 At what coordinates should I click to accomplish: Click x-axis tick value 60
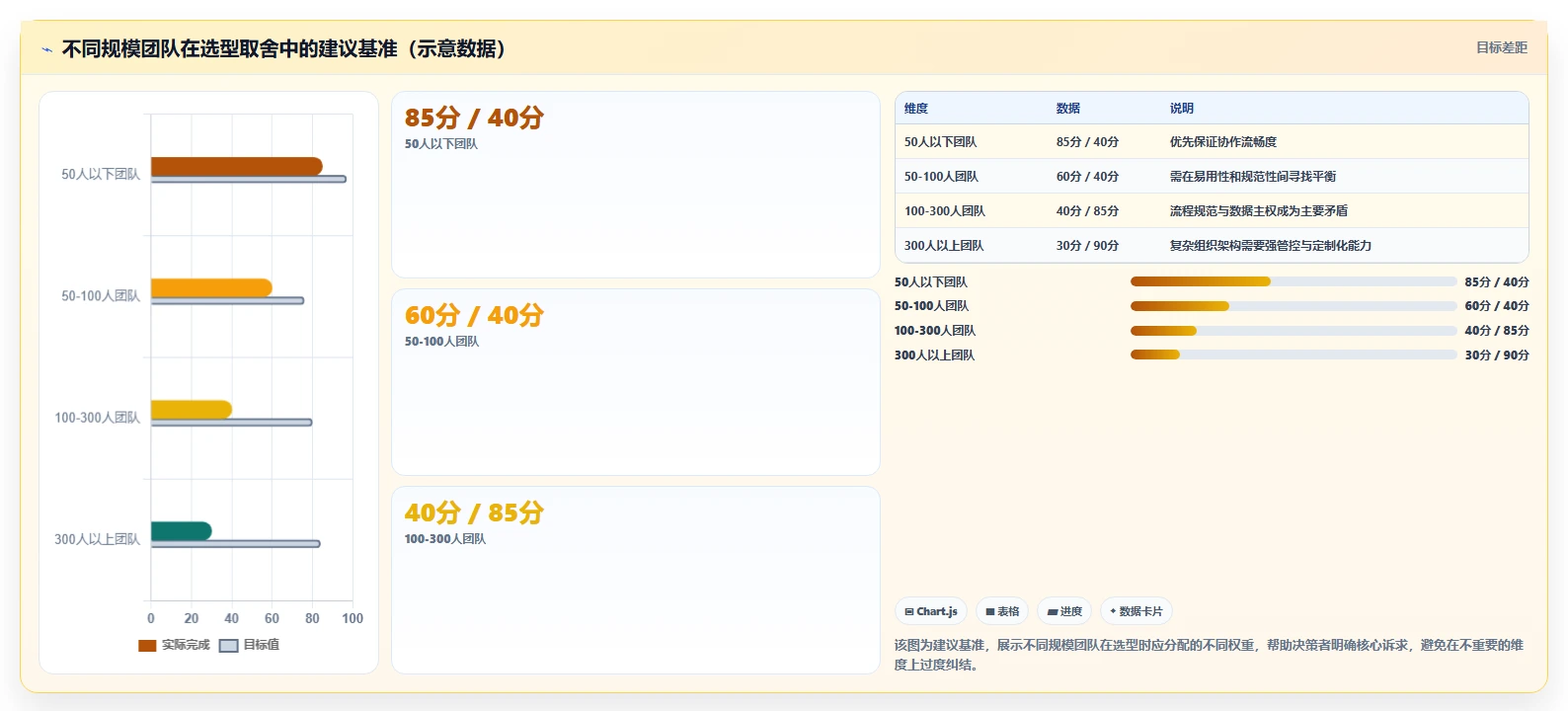(x=272, y=618)
